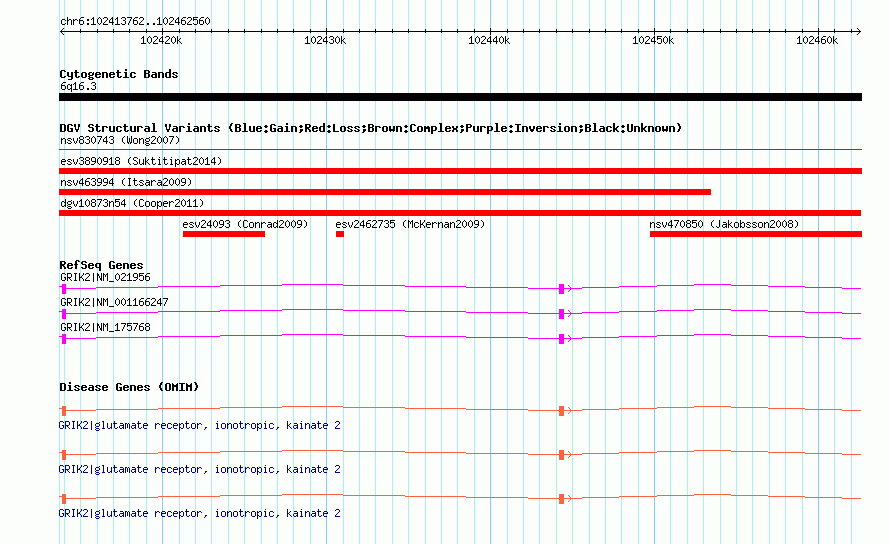Click the Disease Genes (OMIM) track title

pos(129,387)
